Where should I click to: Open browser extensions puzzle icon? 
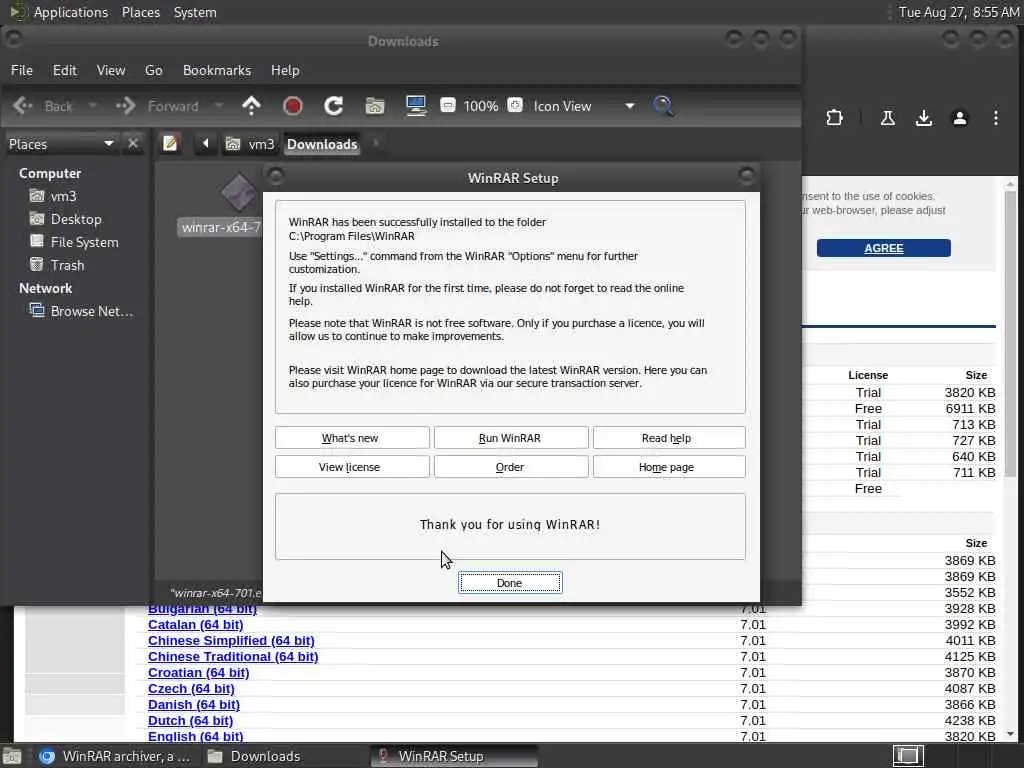click(834, 118)
